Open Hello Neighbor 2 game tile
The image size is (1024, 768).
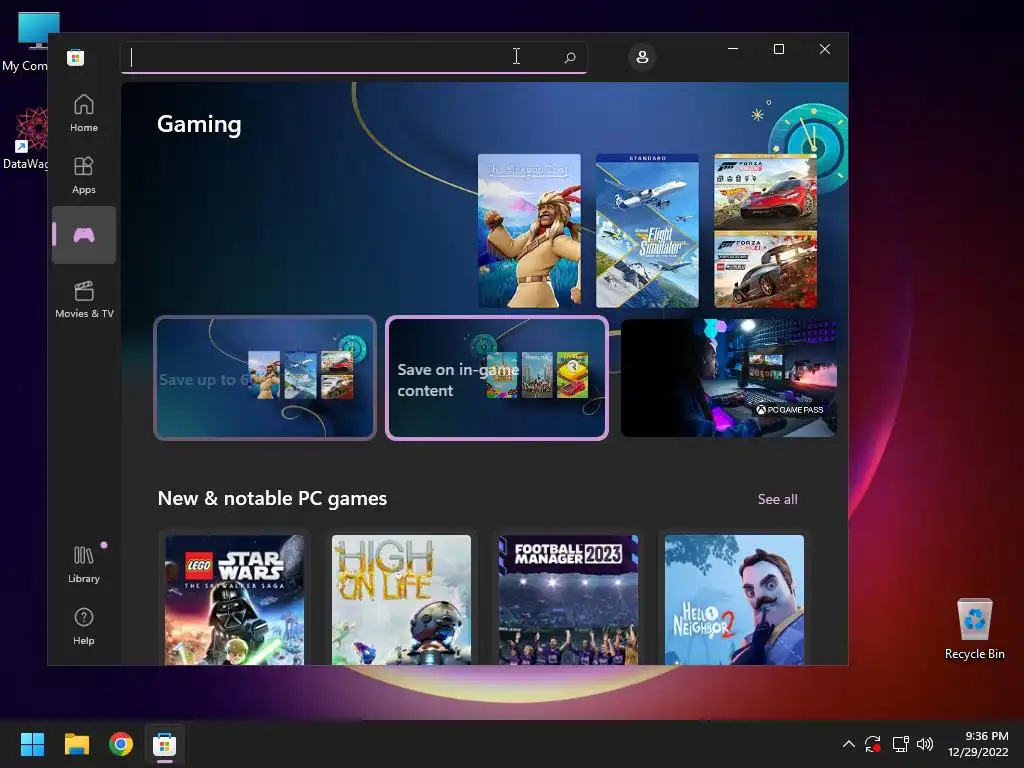point(735,600)
